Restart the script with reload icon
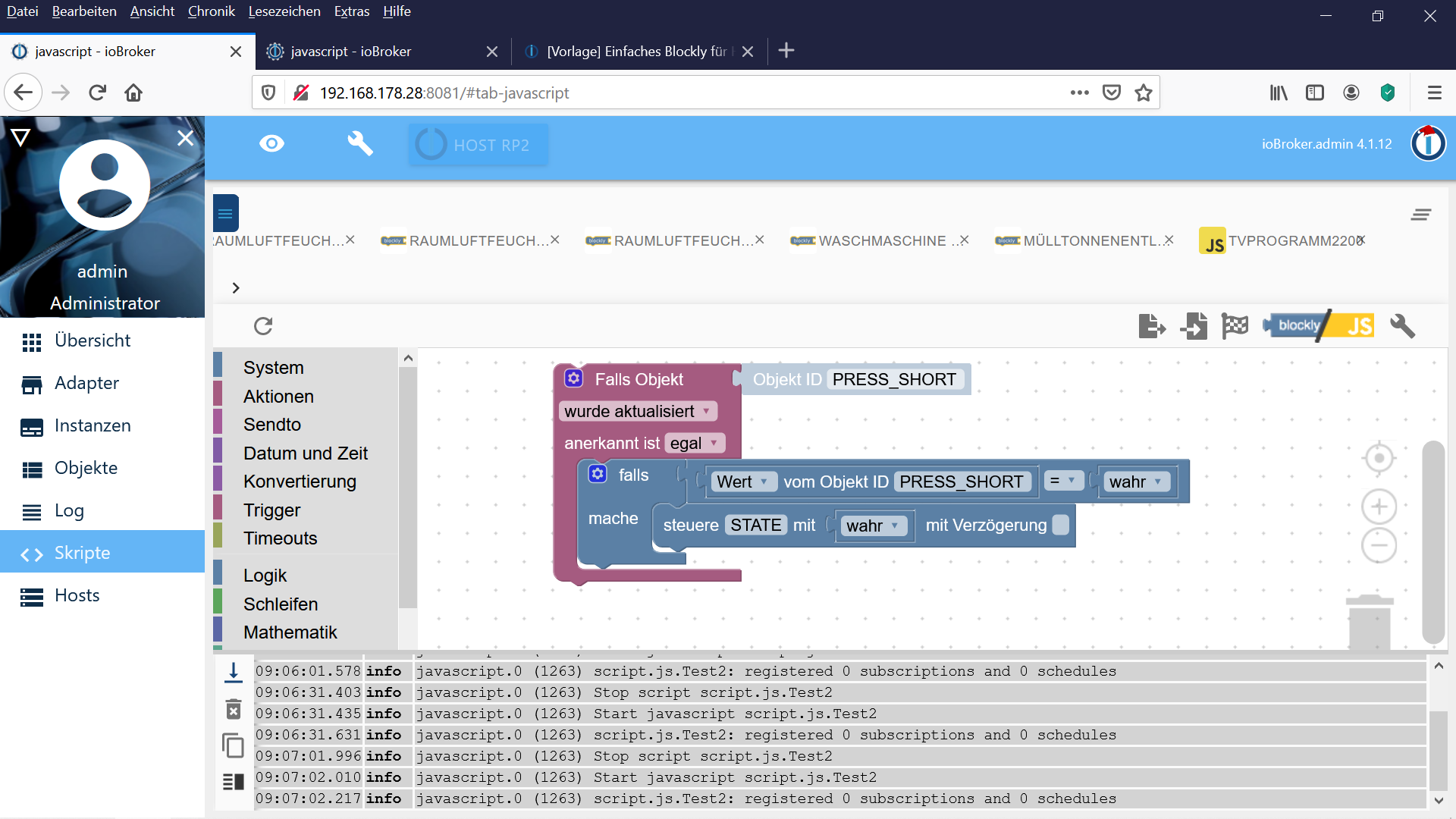This screenshot has width=1456, height=819. (263, 326)
